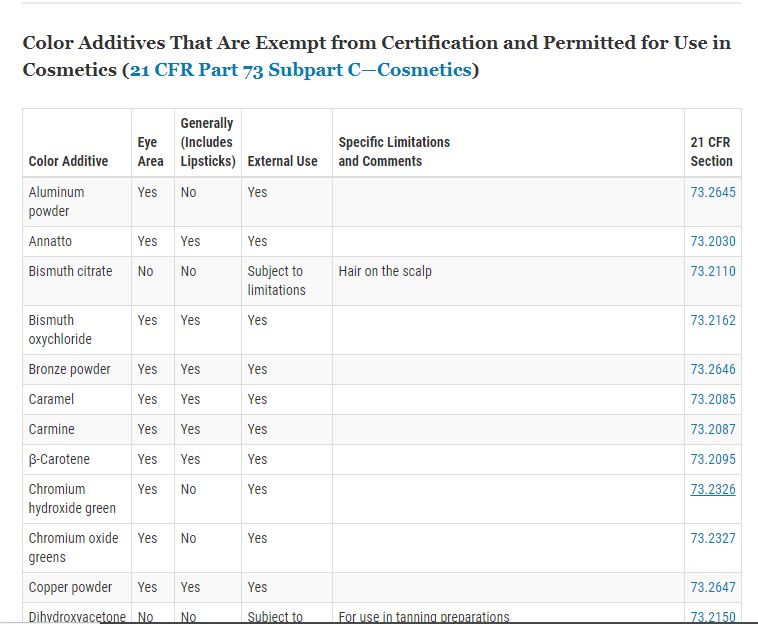Open the 21 CFR Part 73 Subpart C—Cosmetics link
The height and width of the screenshot is (624, 758).
coord(301,70)
